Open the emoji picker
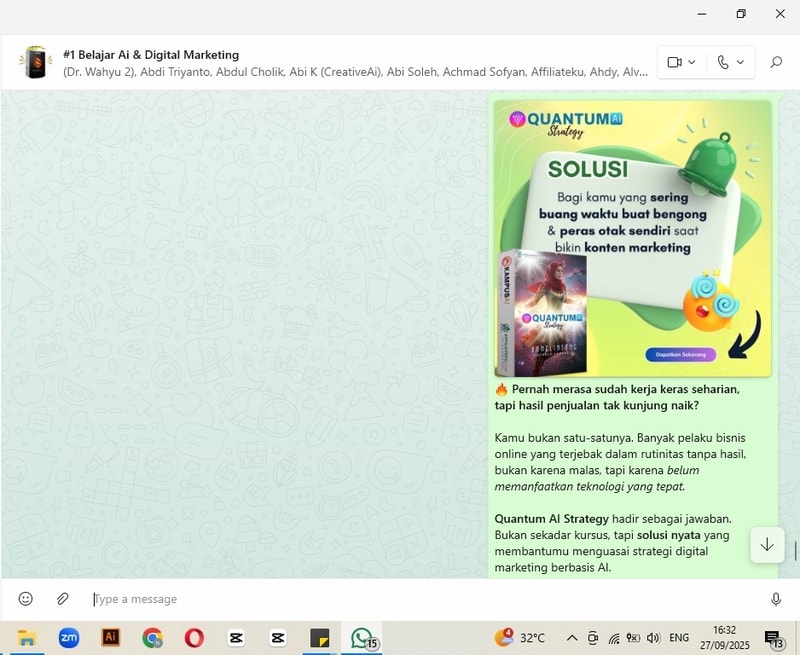Image resolution: width=800 pixels, height=655 pixels. (26, 598)
